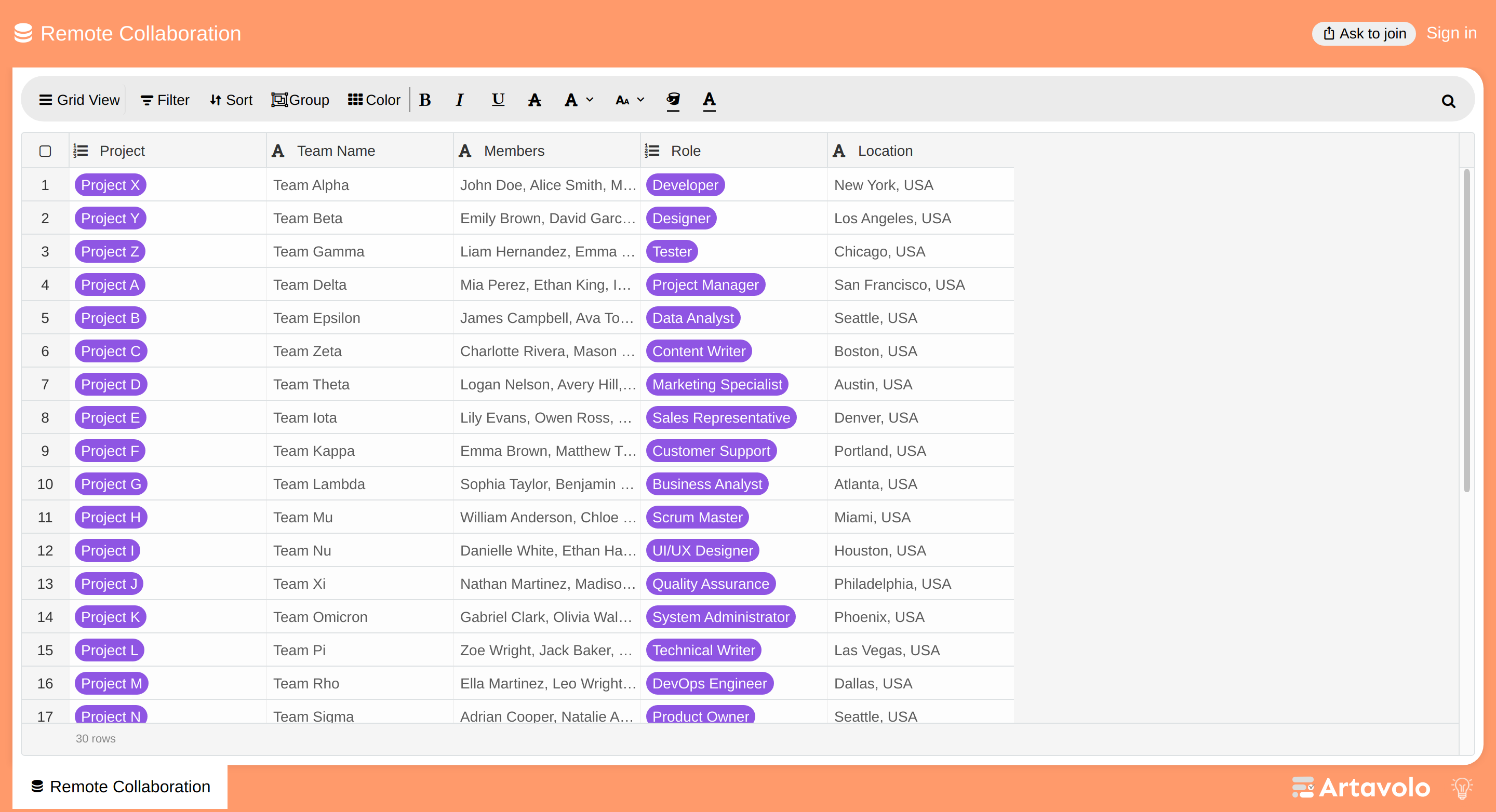Image resolution: width=1496 pixels, height=812 pixels.
Task: Click the Team Delta cell
Action: 359,285
